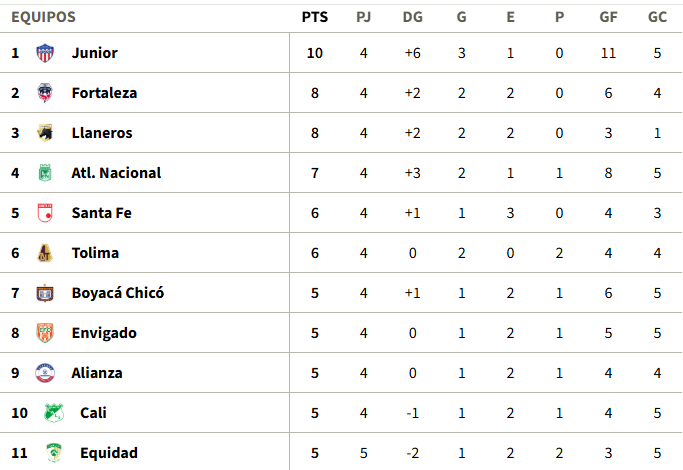Click the Llaneros team logo
The image size is (683, 470).
pyautogui.click(x=45, y=133)
